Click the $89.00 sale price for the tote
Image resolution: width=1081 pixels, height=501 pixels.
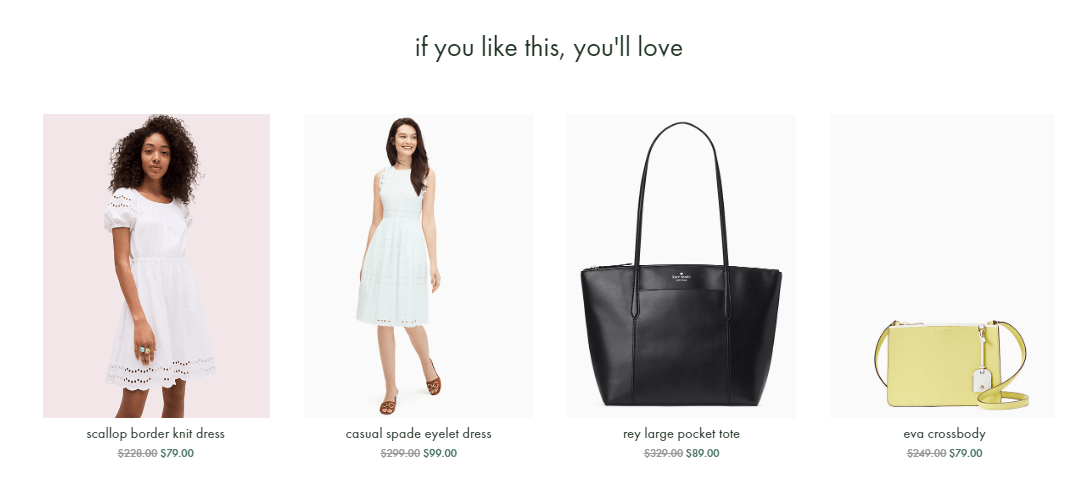(703, 453)
